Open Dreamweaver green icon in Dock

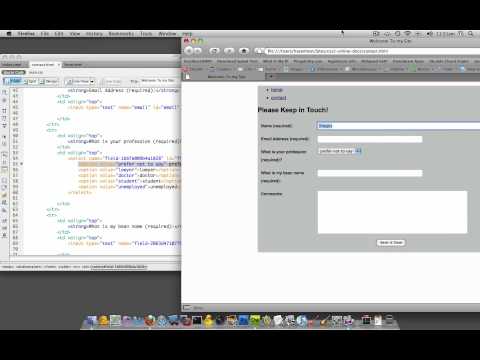click(255, 321)
